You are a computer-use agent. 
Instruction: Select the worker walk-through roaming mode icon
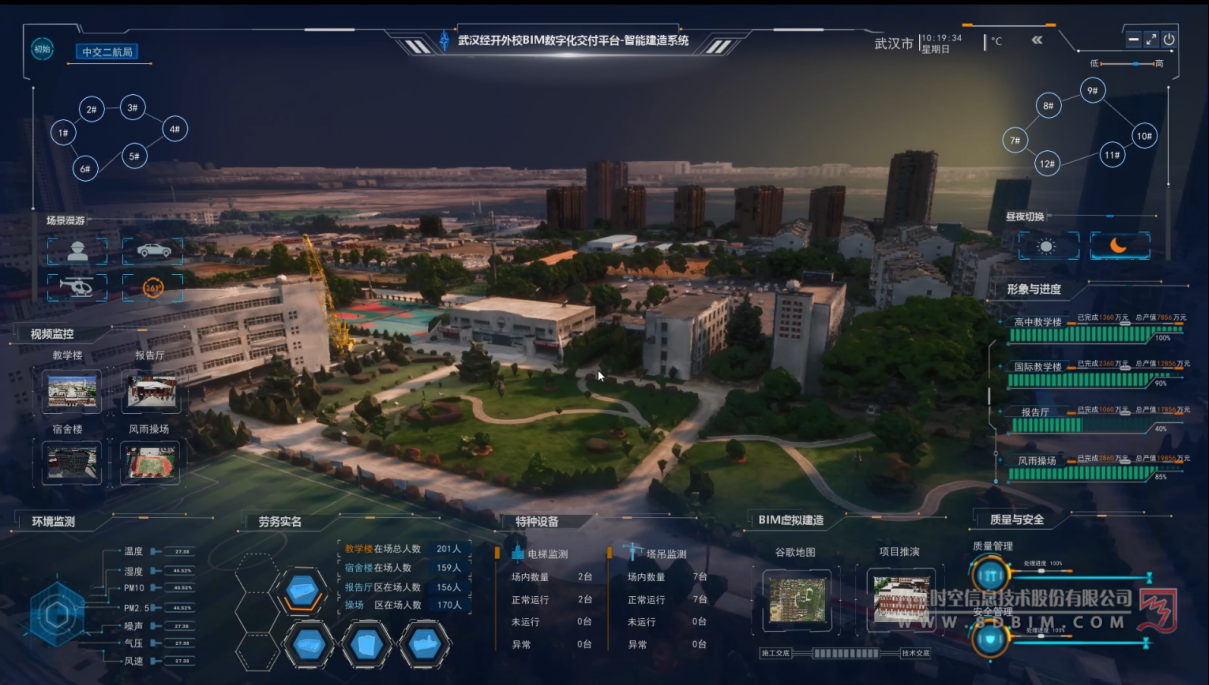coord(77,251)
